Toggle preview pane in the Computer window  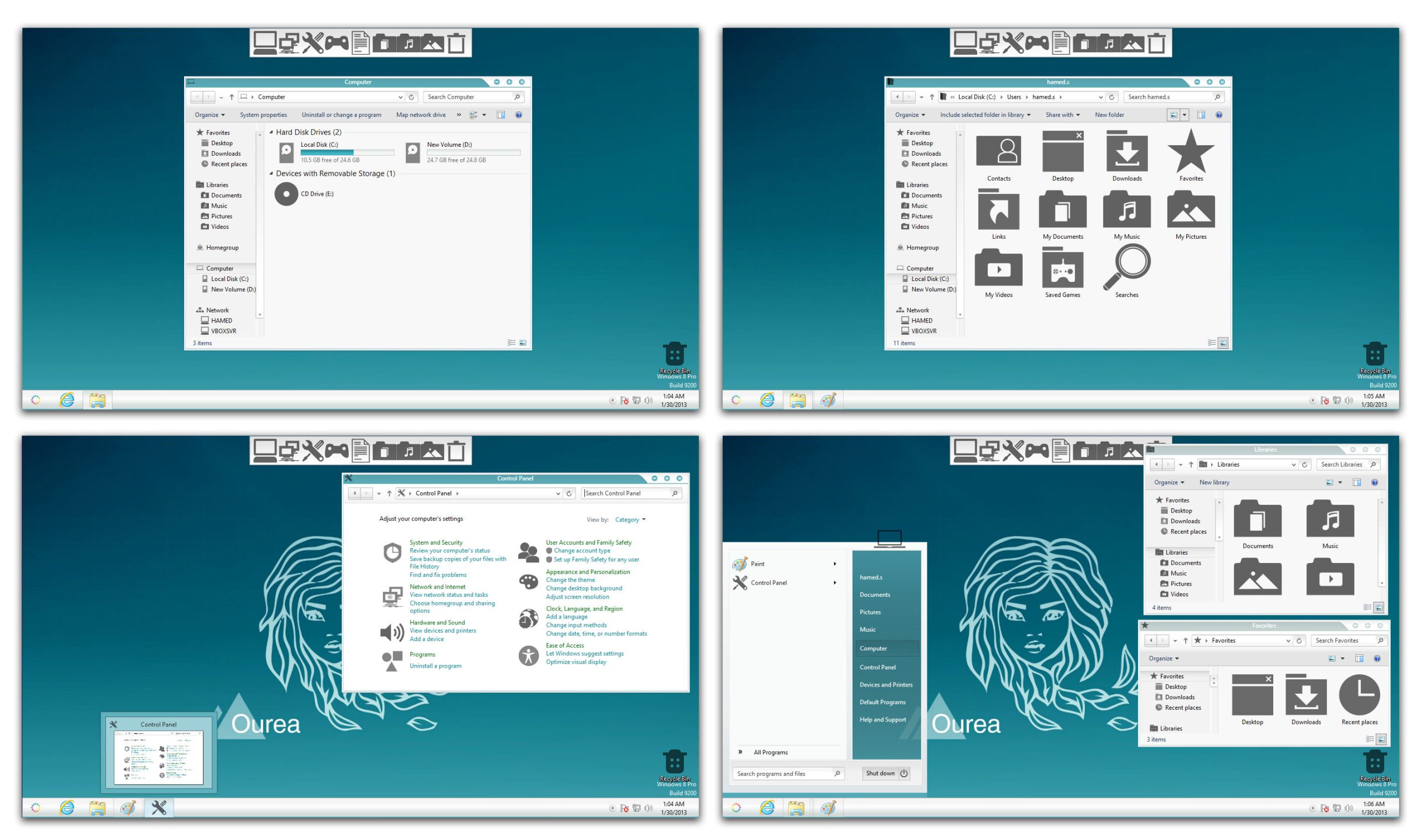click(501, 115)
